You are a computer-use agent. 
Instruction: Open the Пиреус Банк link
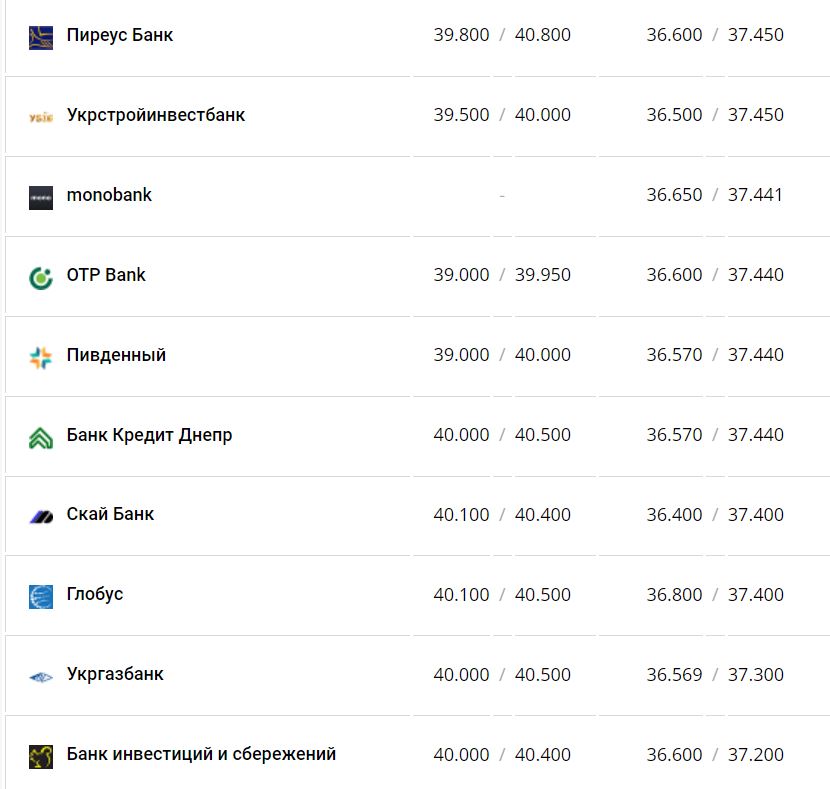pos(120,35)
